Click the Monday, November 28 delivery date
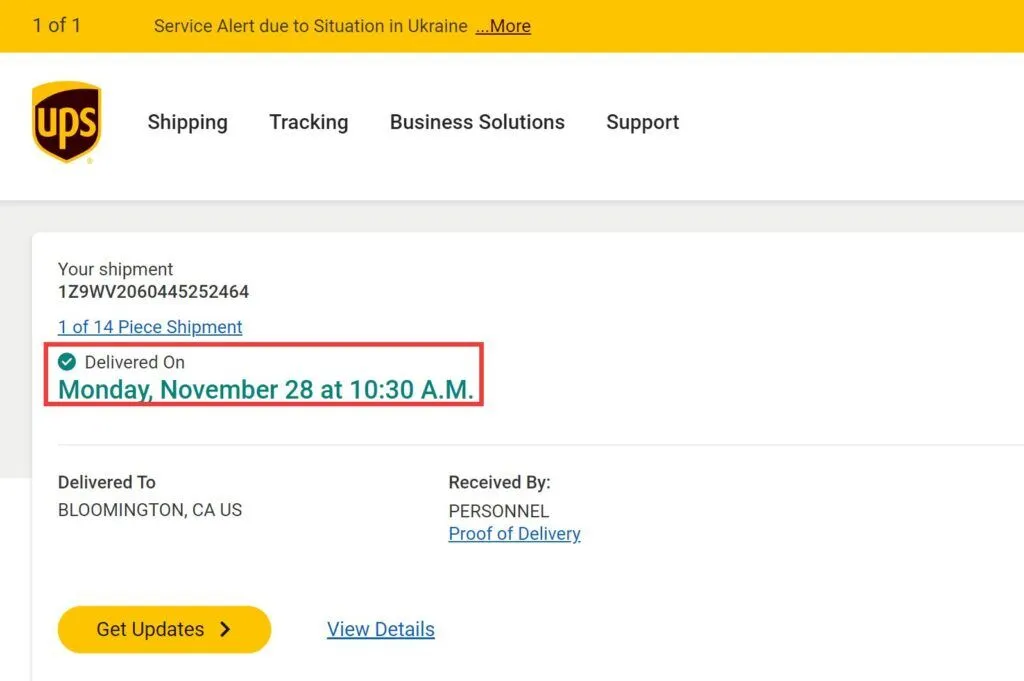The height and width of the screenshot is (681, 1024). tap(266, 390)
